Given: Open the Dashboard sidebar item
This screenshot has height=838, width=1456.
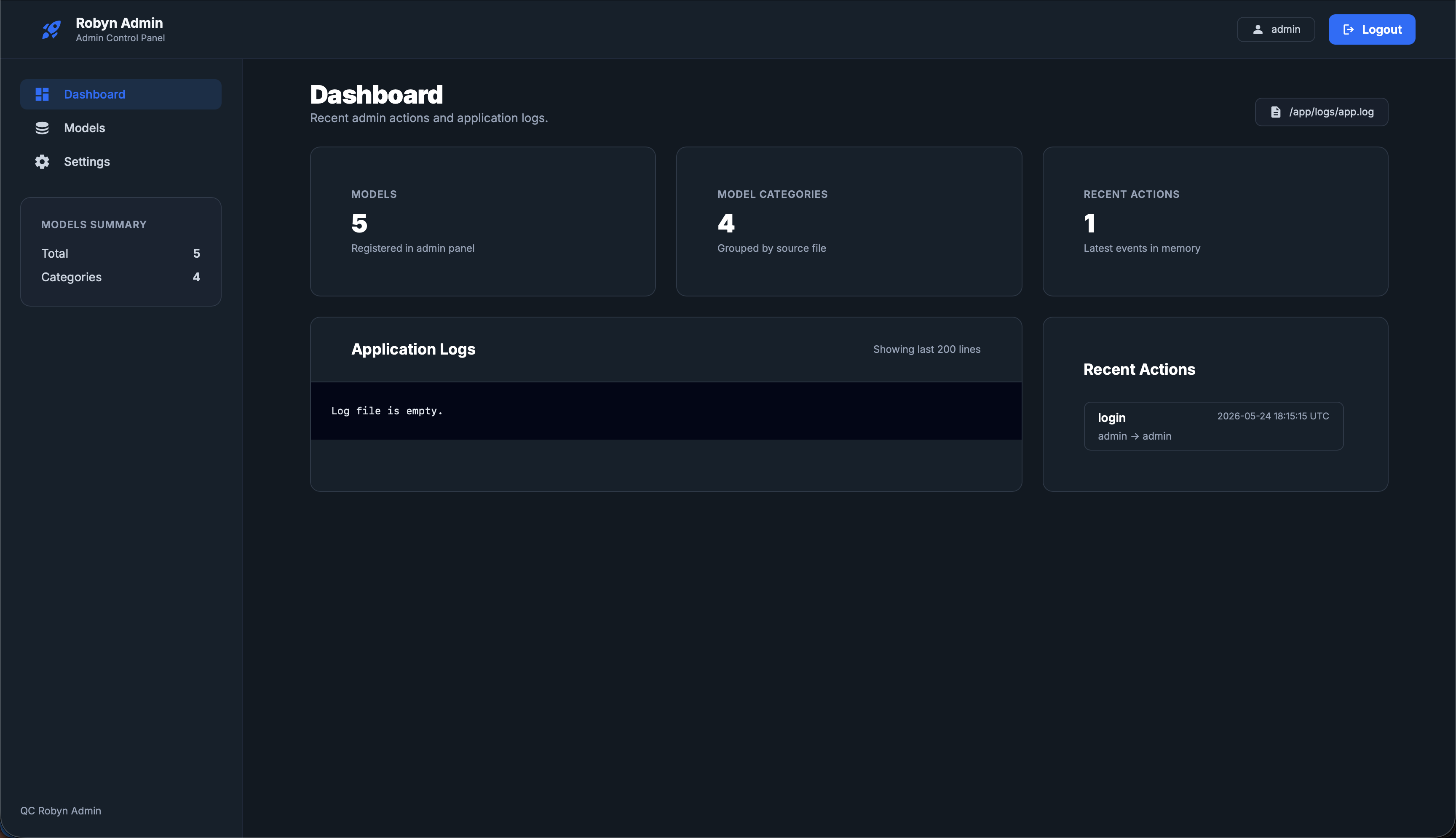Looking at the screenshot, I should [x=121, y=94].
